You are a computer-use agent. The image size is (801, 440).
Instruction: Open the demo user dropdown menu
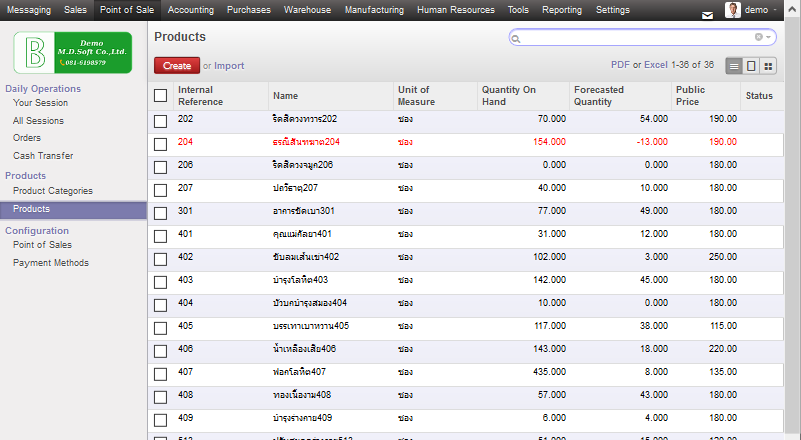759,10
